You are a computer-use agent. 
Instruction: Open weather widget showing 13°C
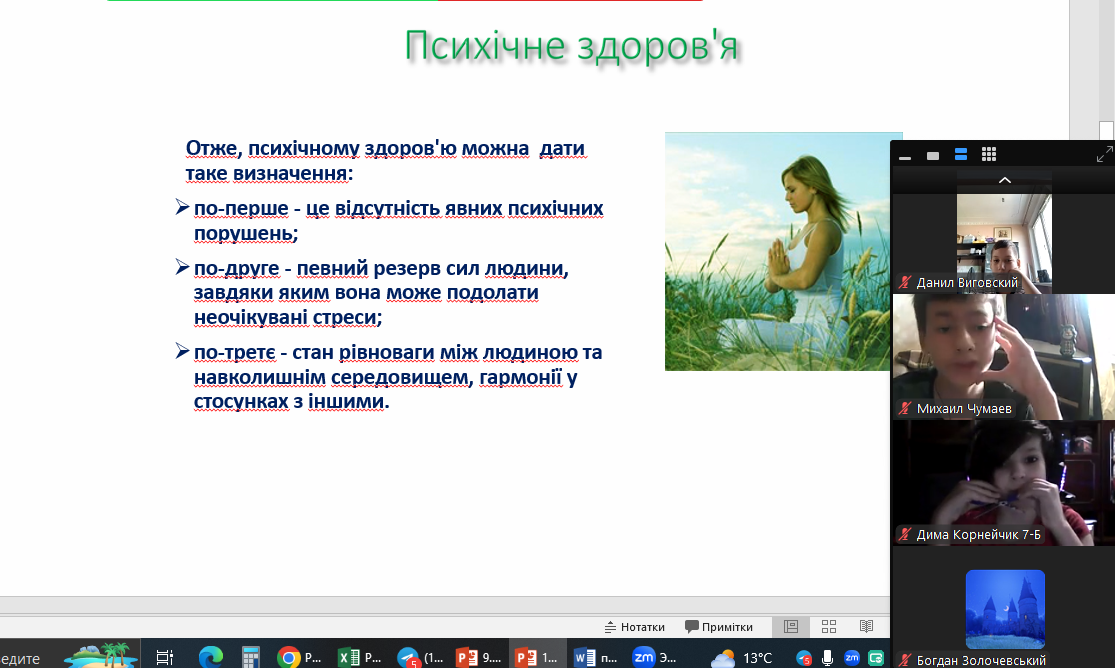(x=741, y=658)
